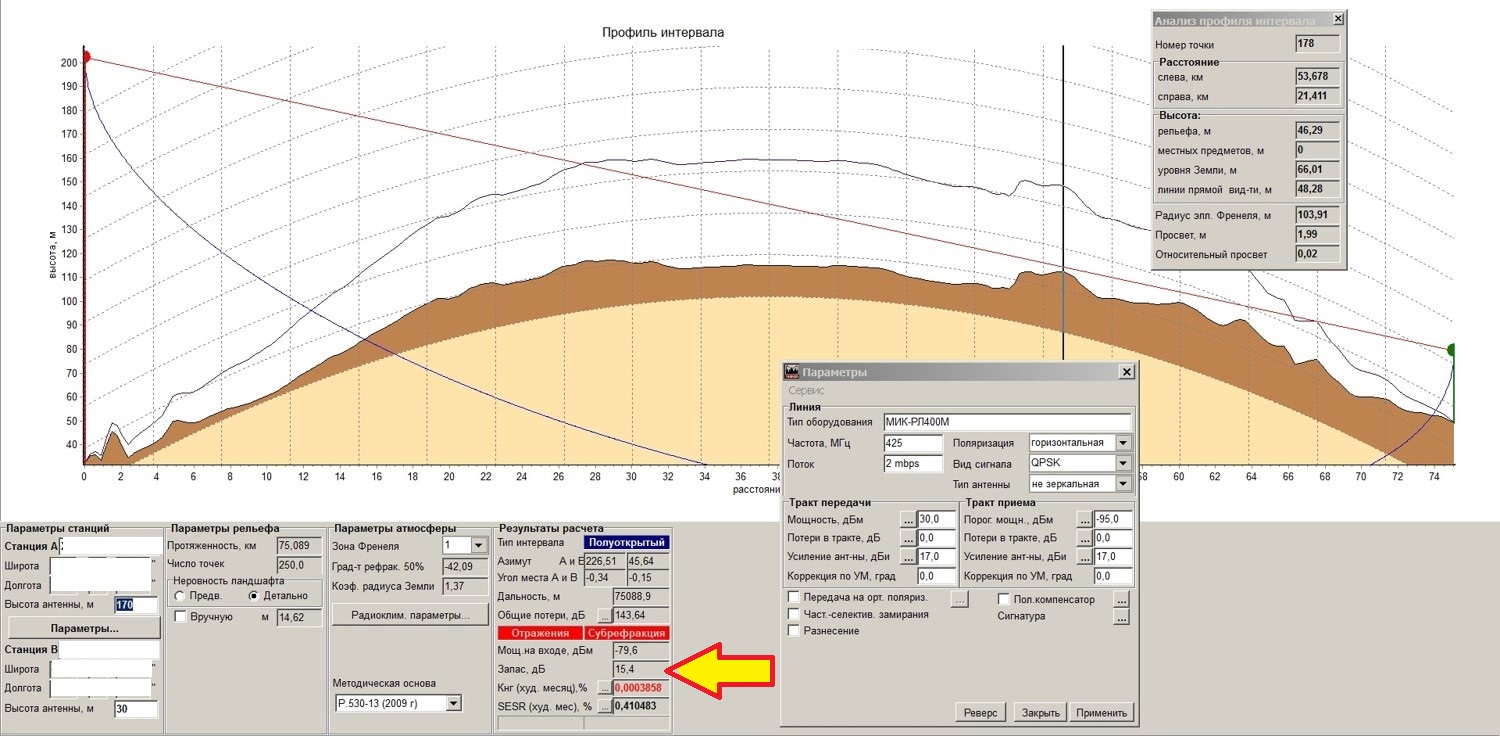Click the Номер точки value 178
This screenshot has width=1500, height=736.
(1318, 44)
